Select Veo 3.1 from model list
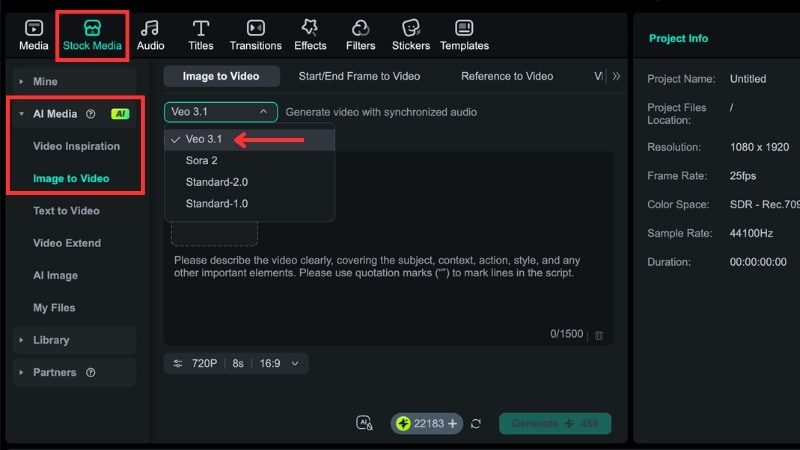This screenshot has height=450, width=800. 249,139
